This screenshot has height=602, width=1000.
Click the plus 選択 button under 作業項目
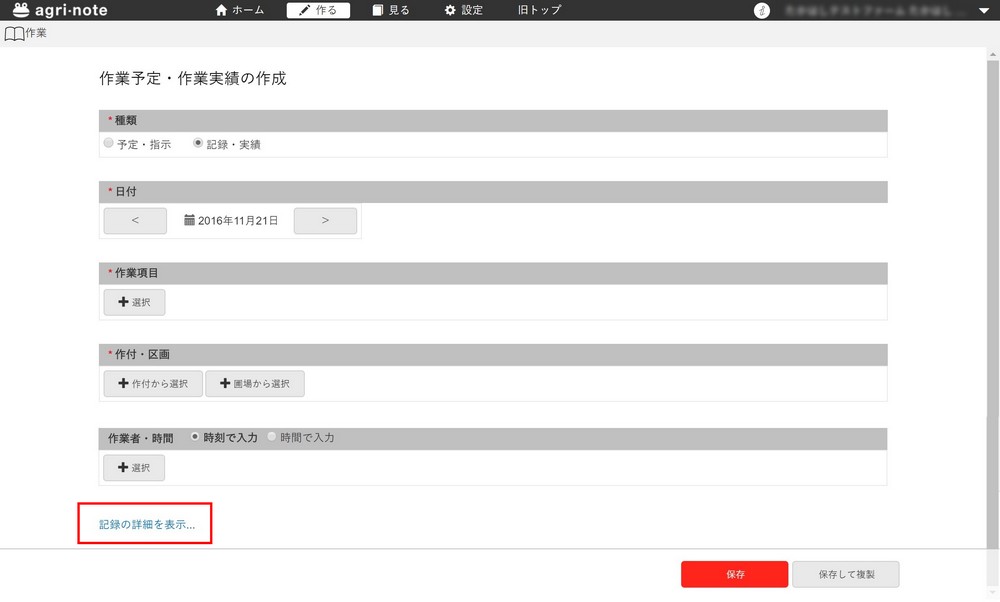(x=134, y=302)
